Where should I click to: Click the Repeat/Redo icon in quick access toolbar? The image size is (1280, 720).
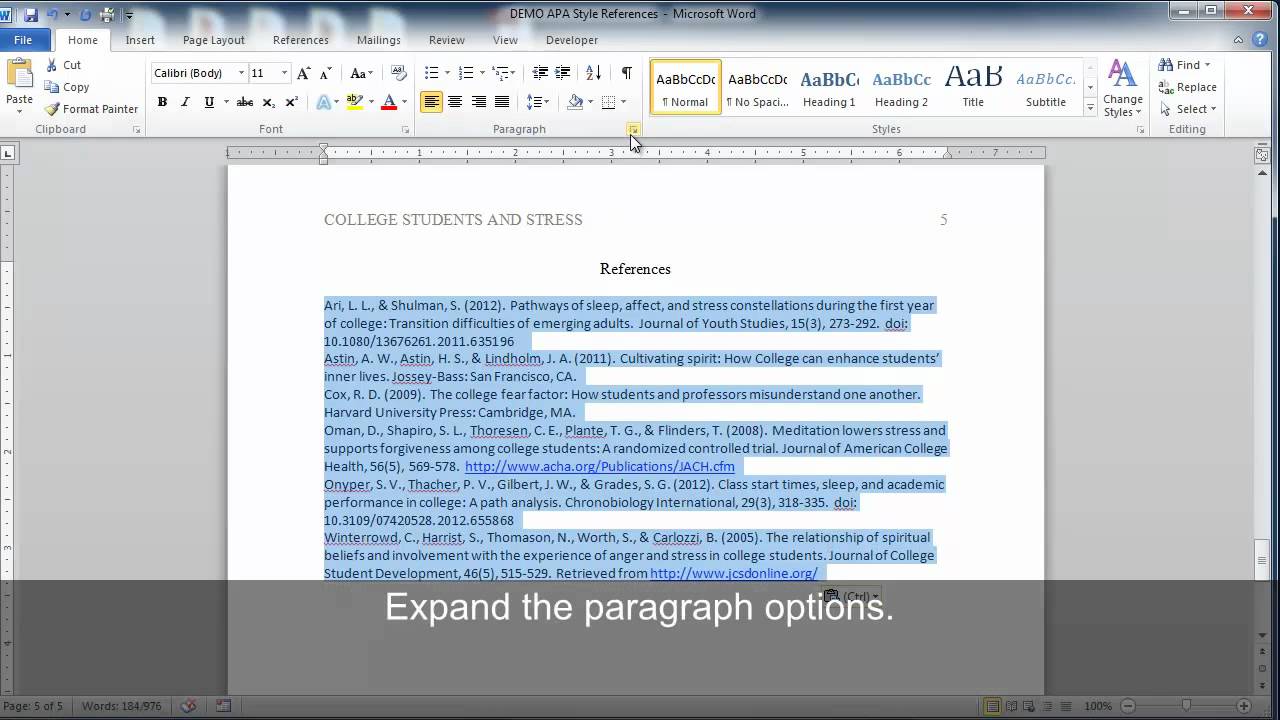[85, 15]
